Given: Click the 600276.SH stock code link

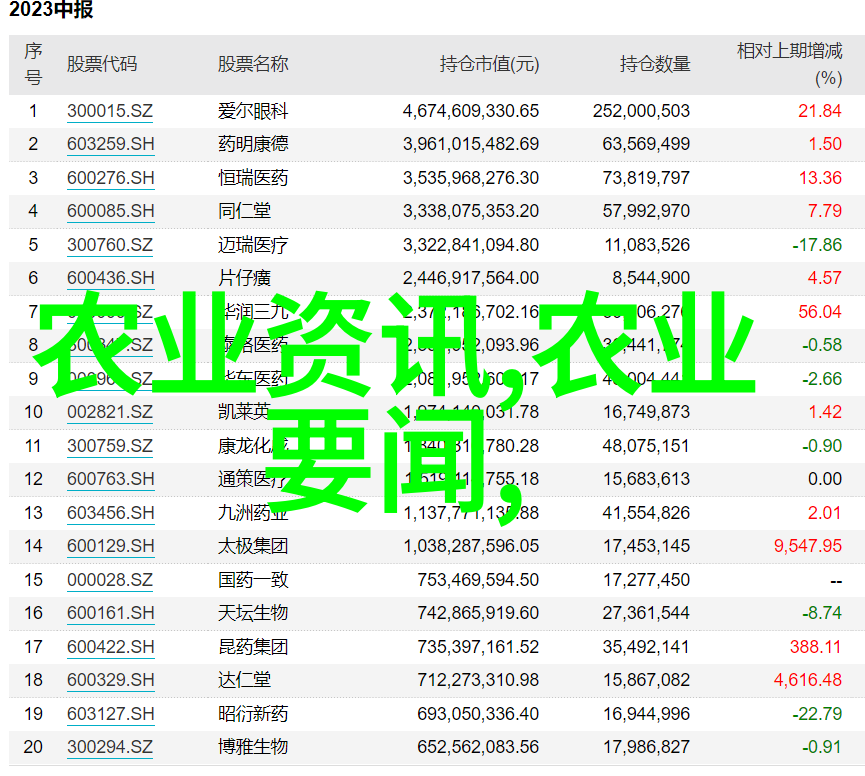Looking at the screenshot, I should (x=110, y=178).
